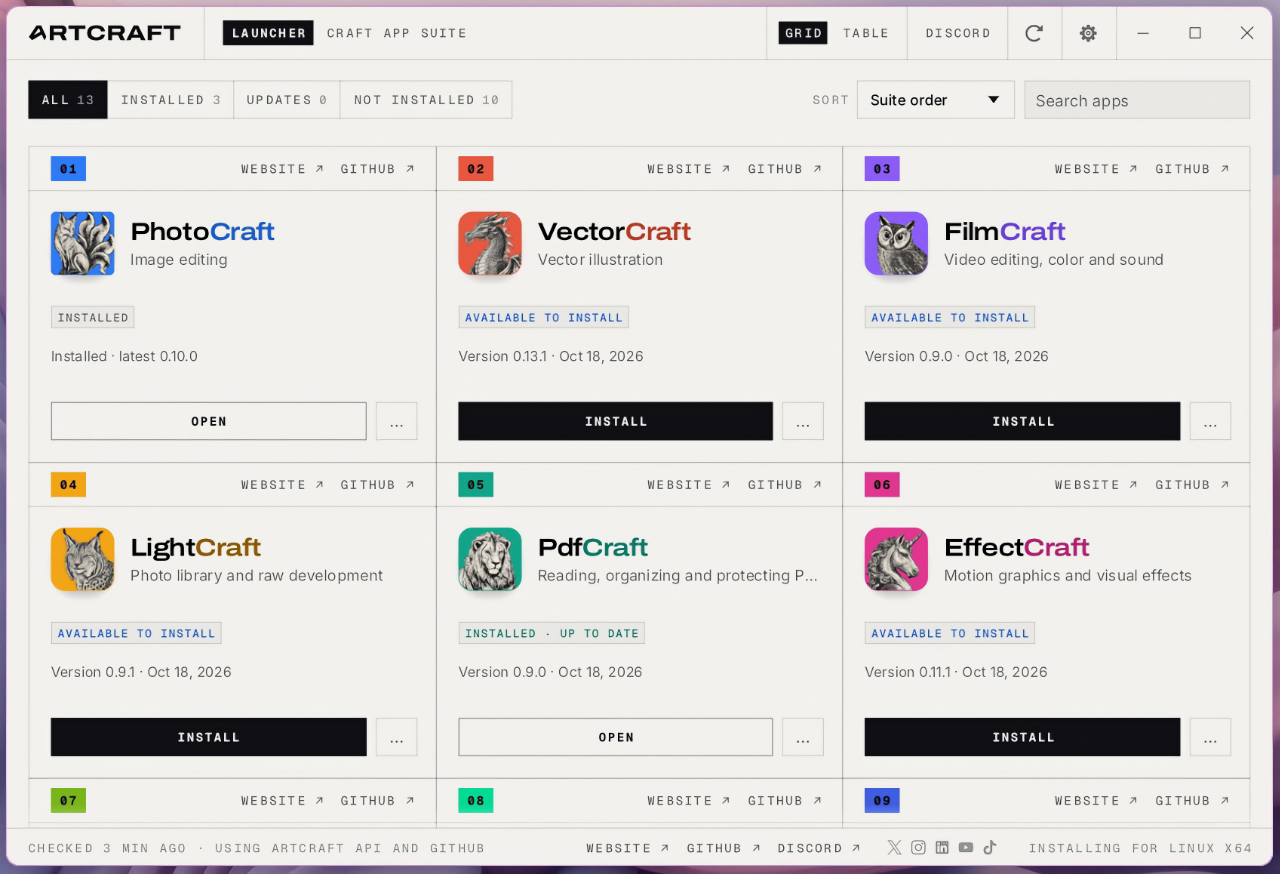The image size is (1280, 874).
Task: Show All 13 apps tab
Action: (x=68, y=100)
